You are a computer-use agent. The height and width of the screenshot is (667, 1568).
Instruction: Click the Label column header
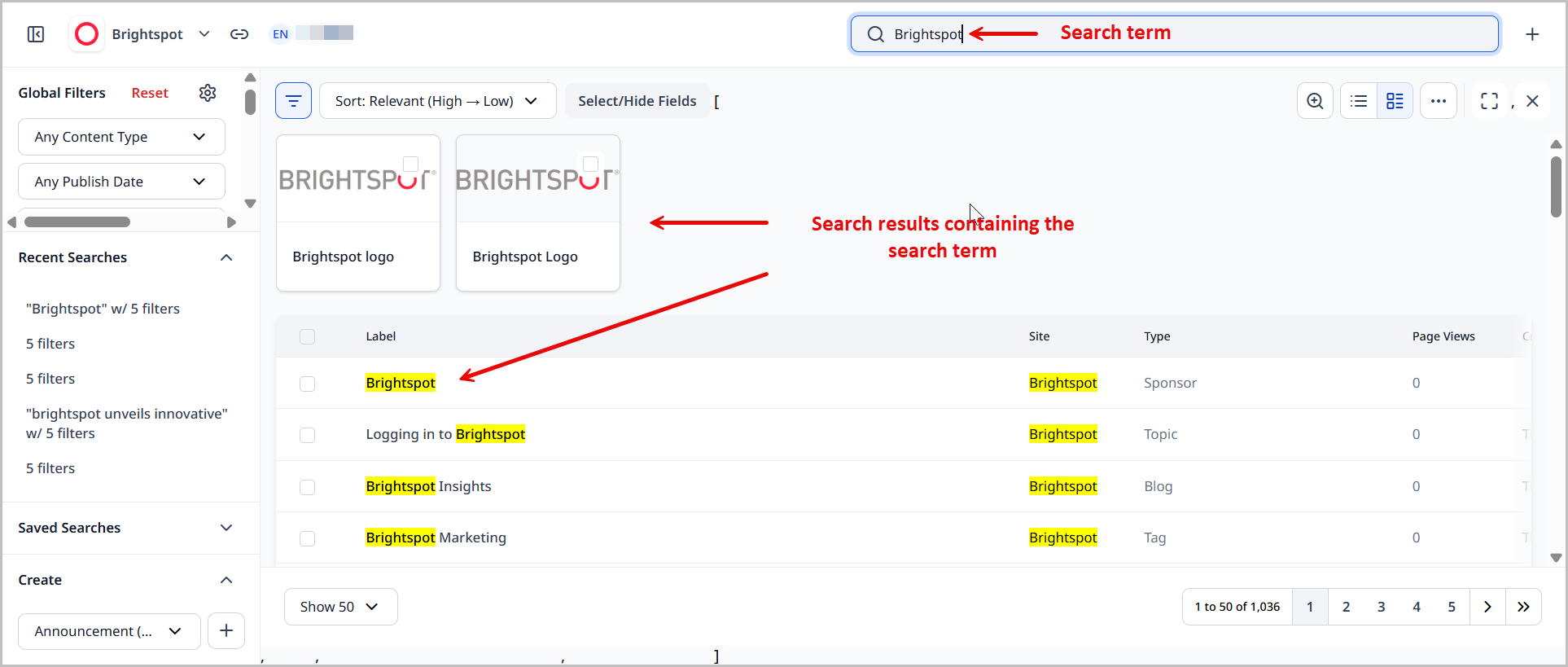pyautogui.click(x=381, y=336)
